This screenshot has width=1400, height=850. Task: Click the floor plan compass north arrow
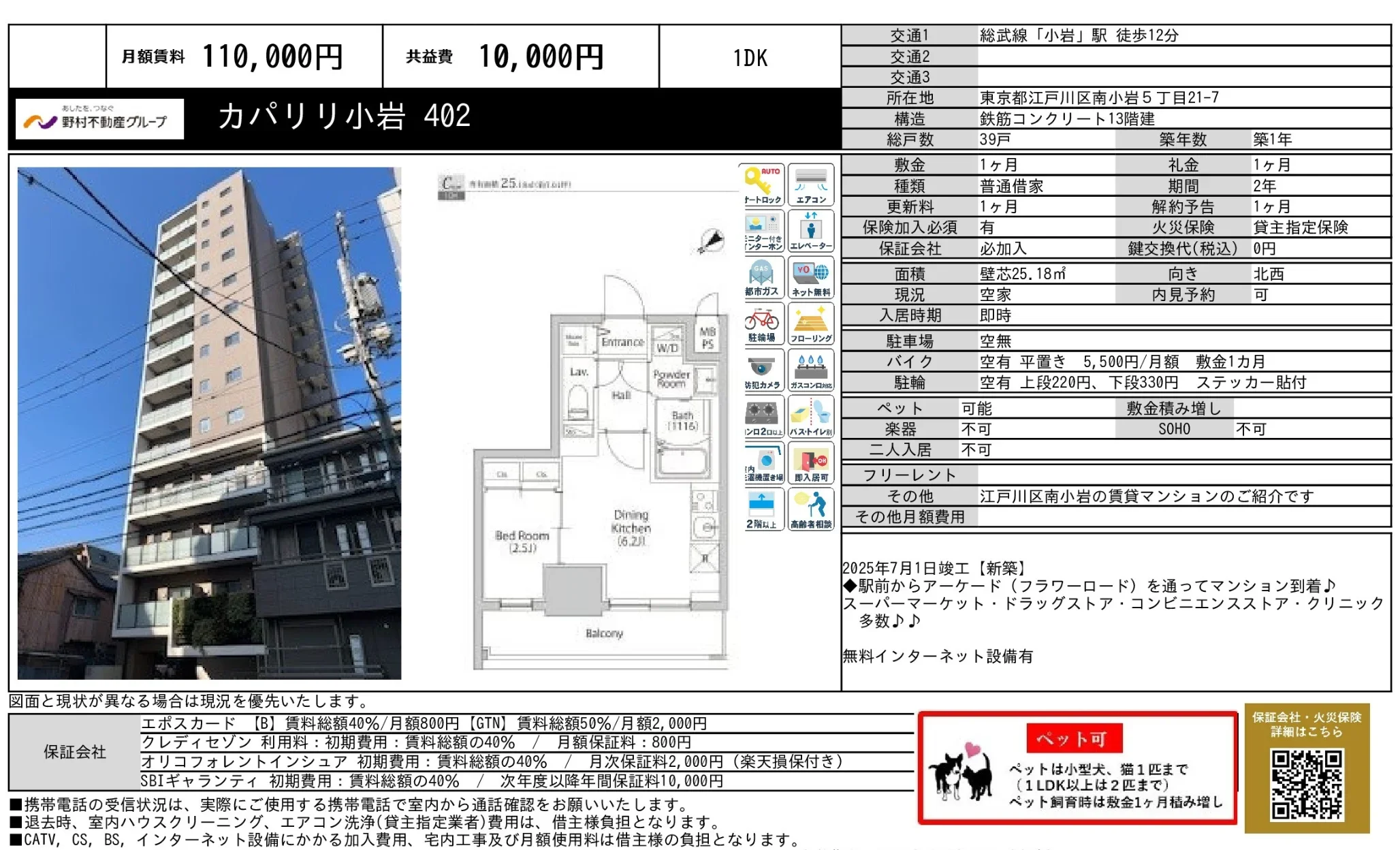pos(712,240)
